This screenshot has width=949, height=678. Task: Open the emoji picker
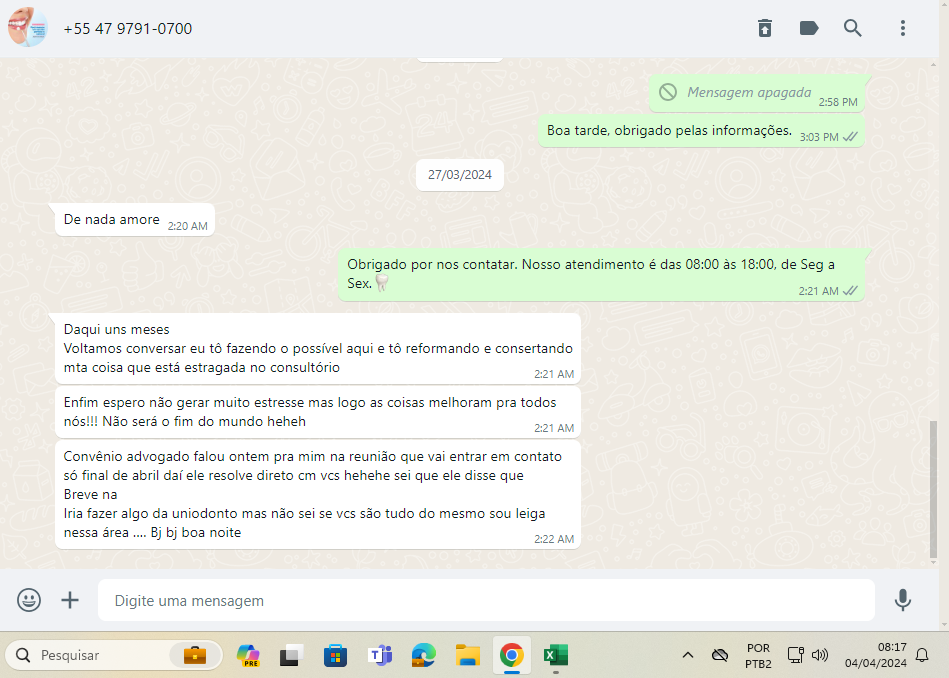29,600
